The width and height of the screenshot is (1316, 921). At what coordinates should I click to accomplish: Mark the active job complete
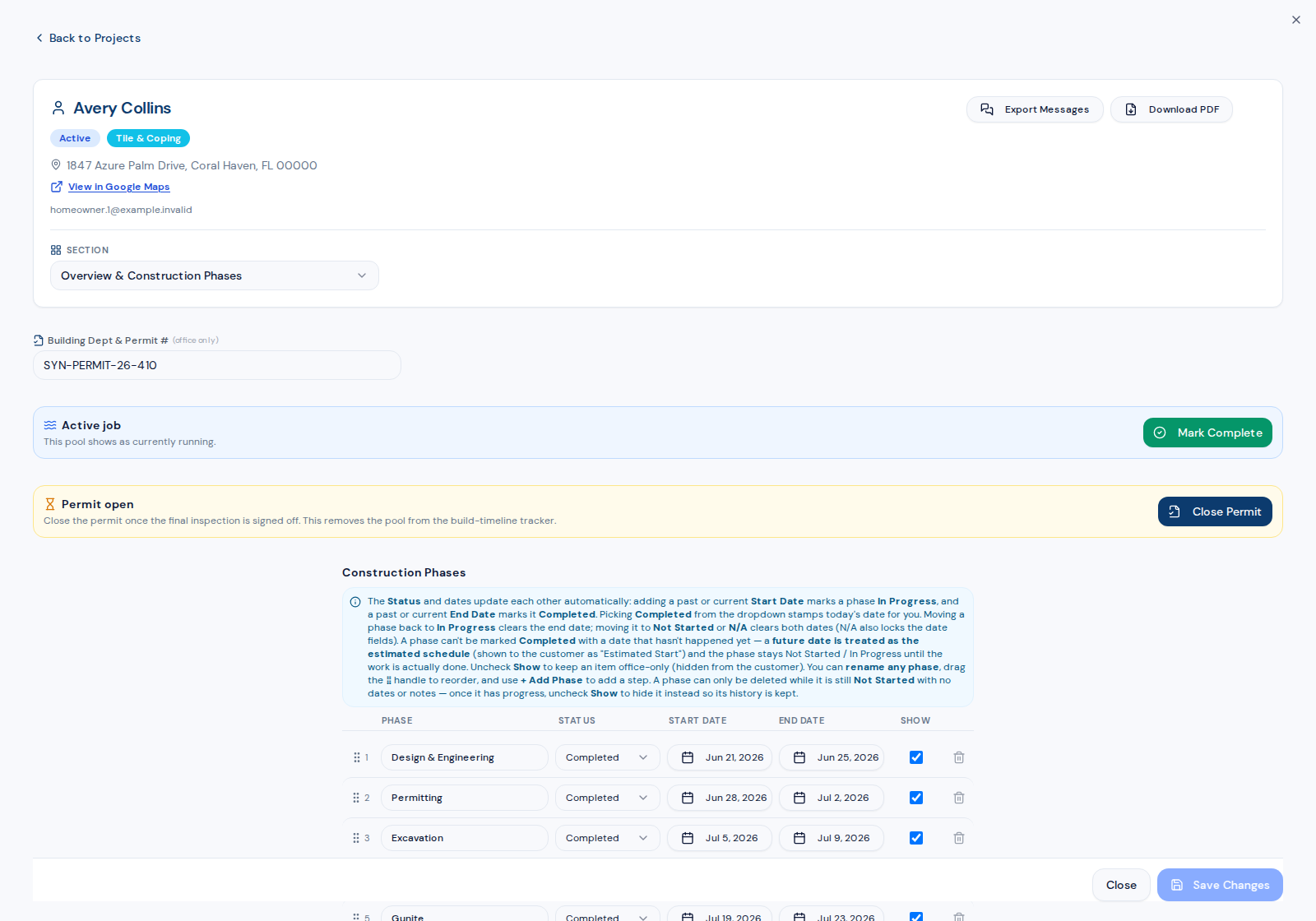[1207, 433]
